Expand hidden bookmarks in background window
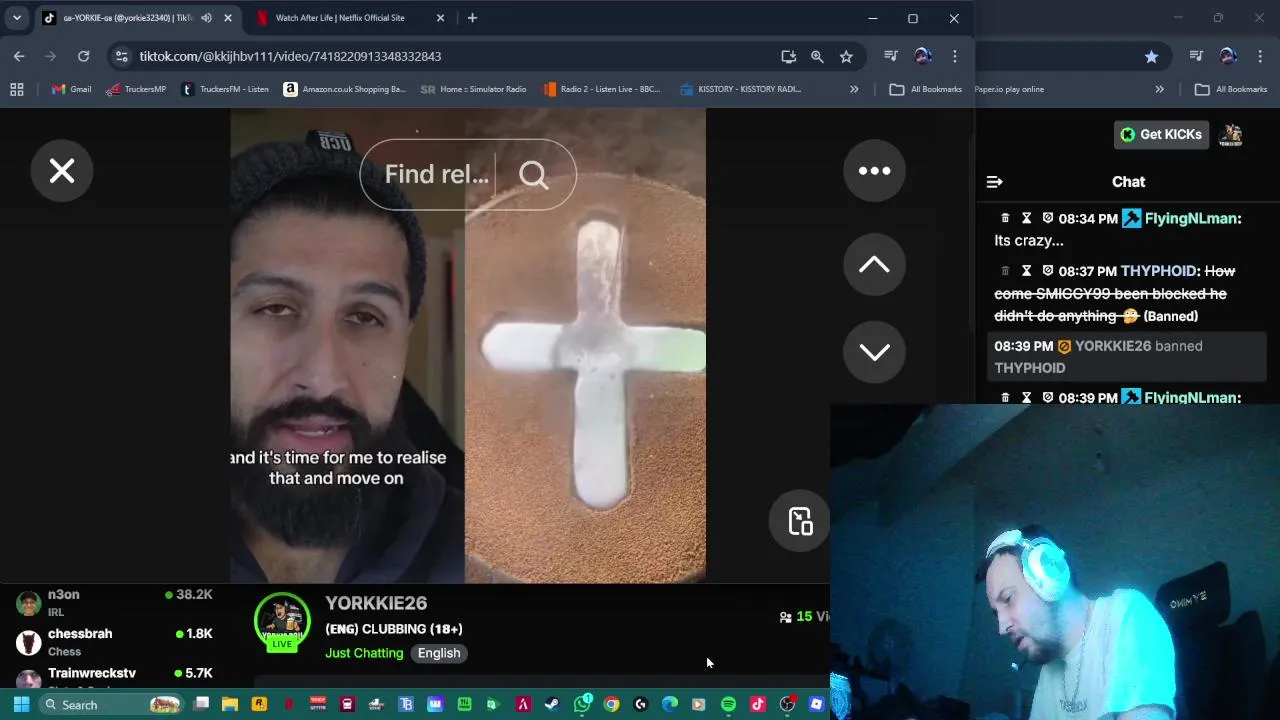Screen dimensions: 1280x720 (1159, 89)
